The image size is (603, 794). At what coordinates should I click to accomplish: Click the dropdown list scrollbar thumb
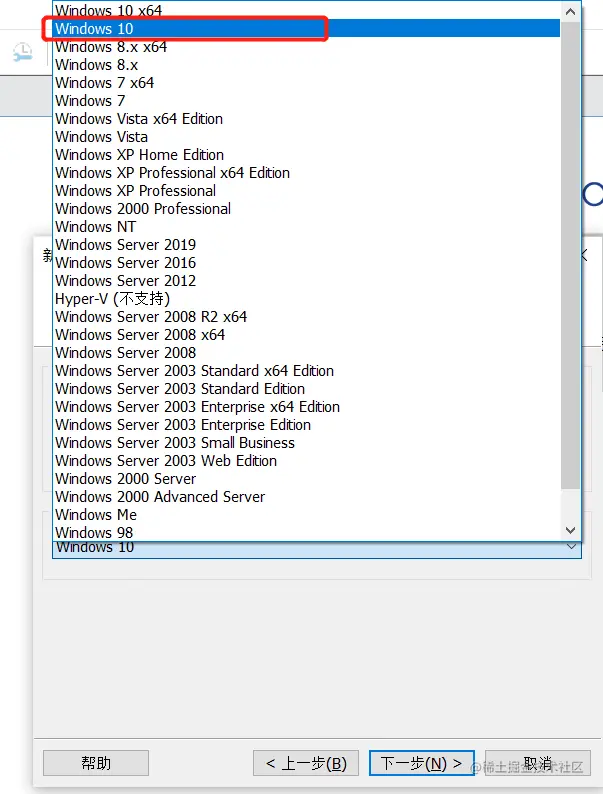pyautogui.click(x=570, y=255)
